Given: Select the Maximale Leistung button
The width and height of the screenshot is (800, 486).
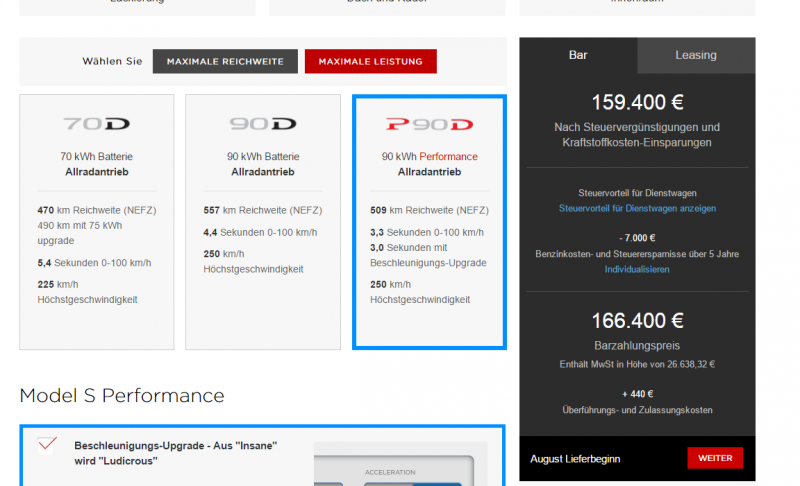Looking at the screenshot, I should point(370,61).
